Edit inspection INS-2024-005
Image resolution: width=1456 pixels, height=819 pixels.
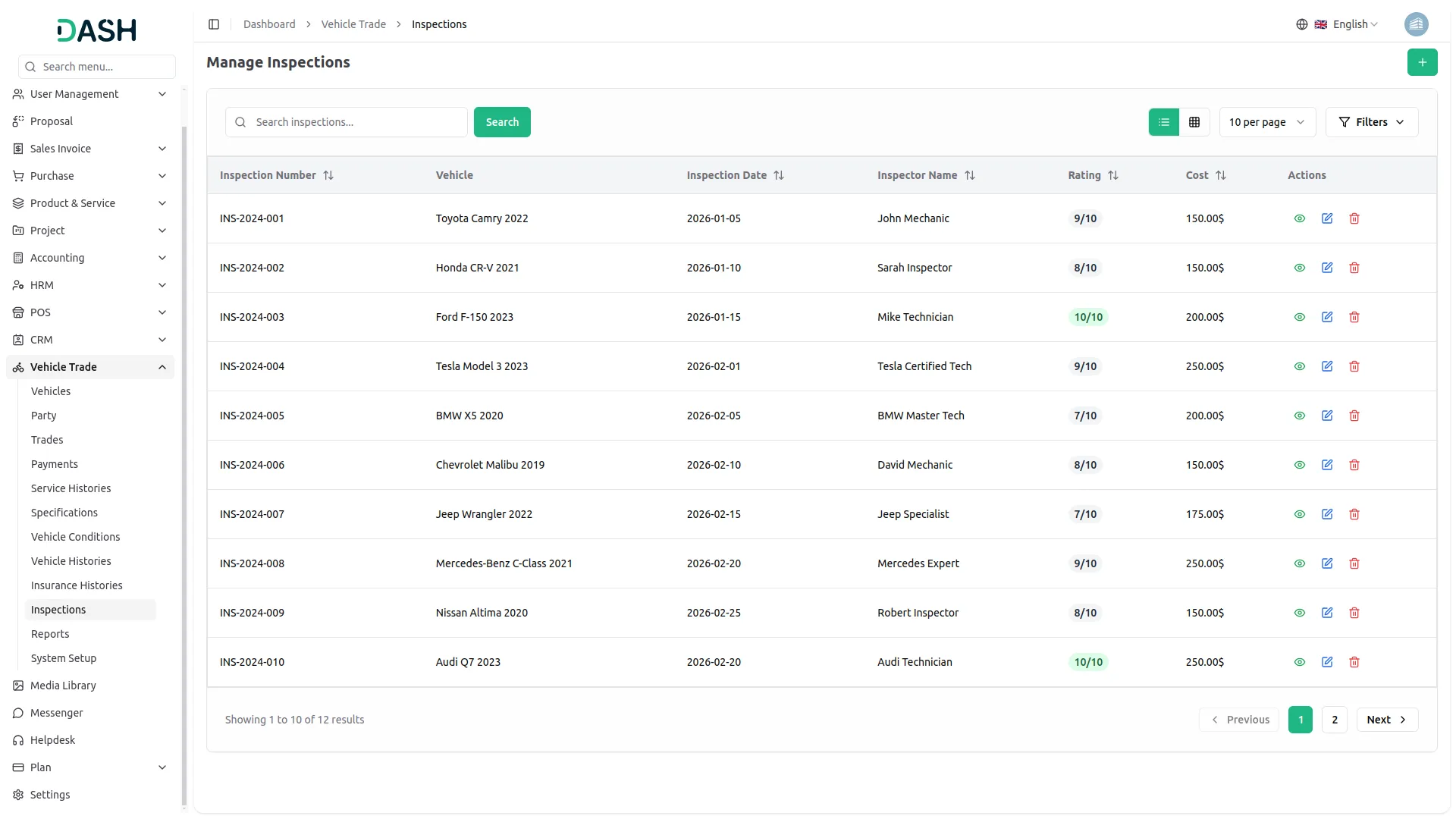click(1327, 416)
